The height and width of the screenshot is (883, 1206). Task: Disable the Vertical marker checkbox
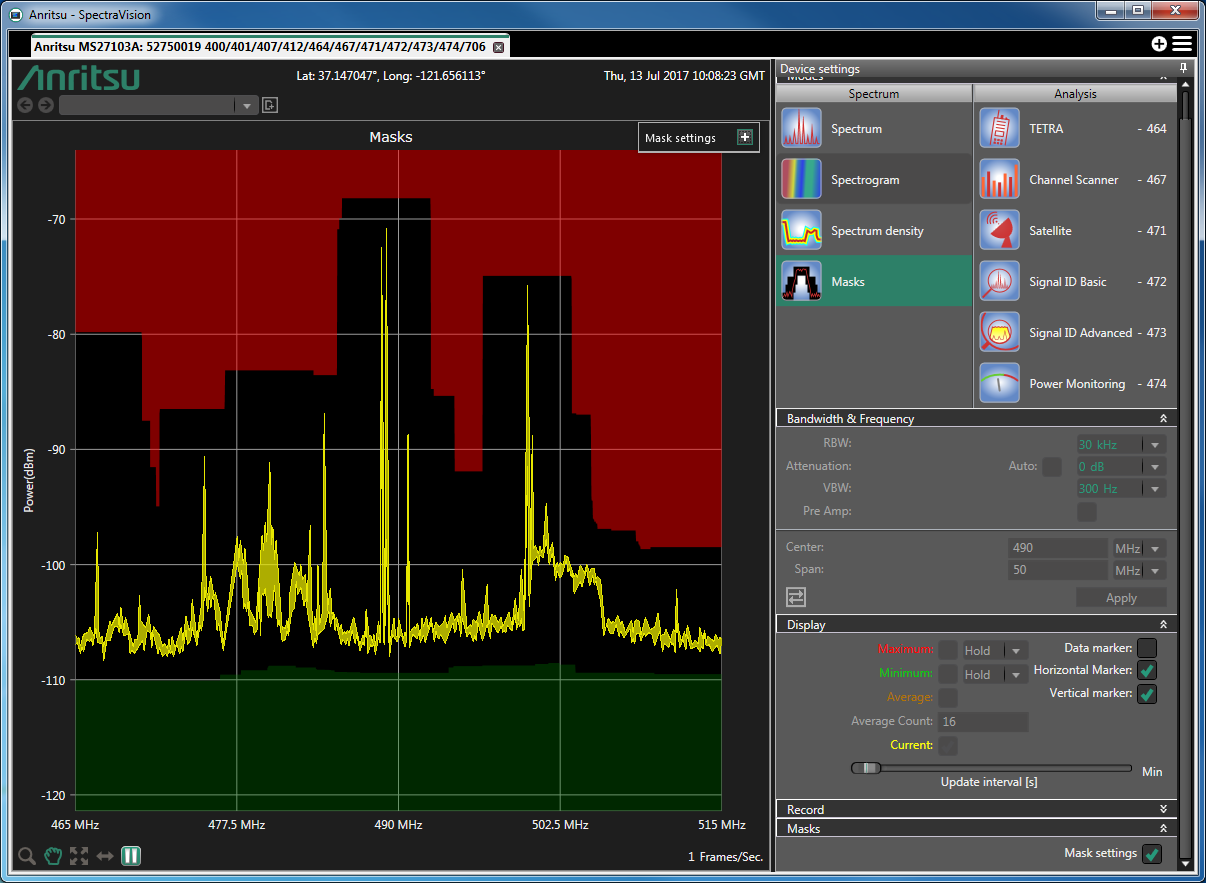click(x=1147, y=694)
